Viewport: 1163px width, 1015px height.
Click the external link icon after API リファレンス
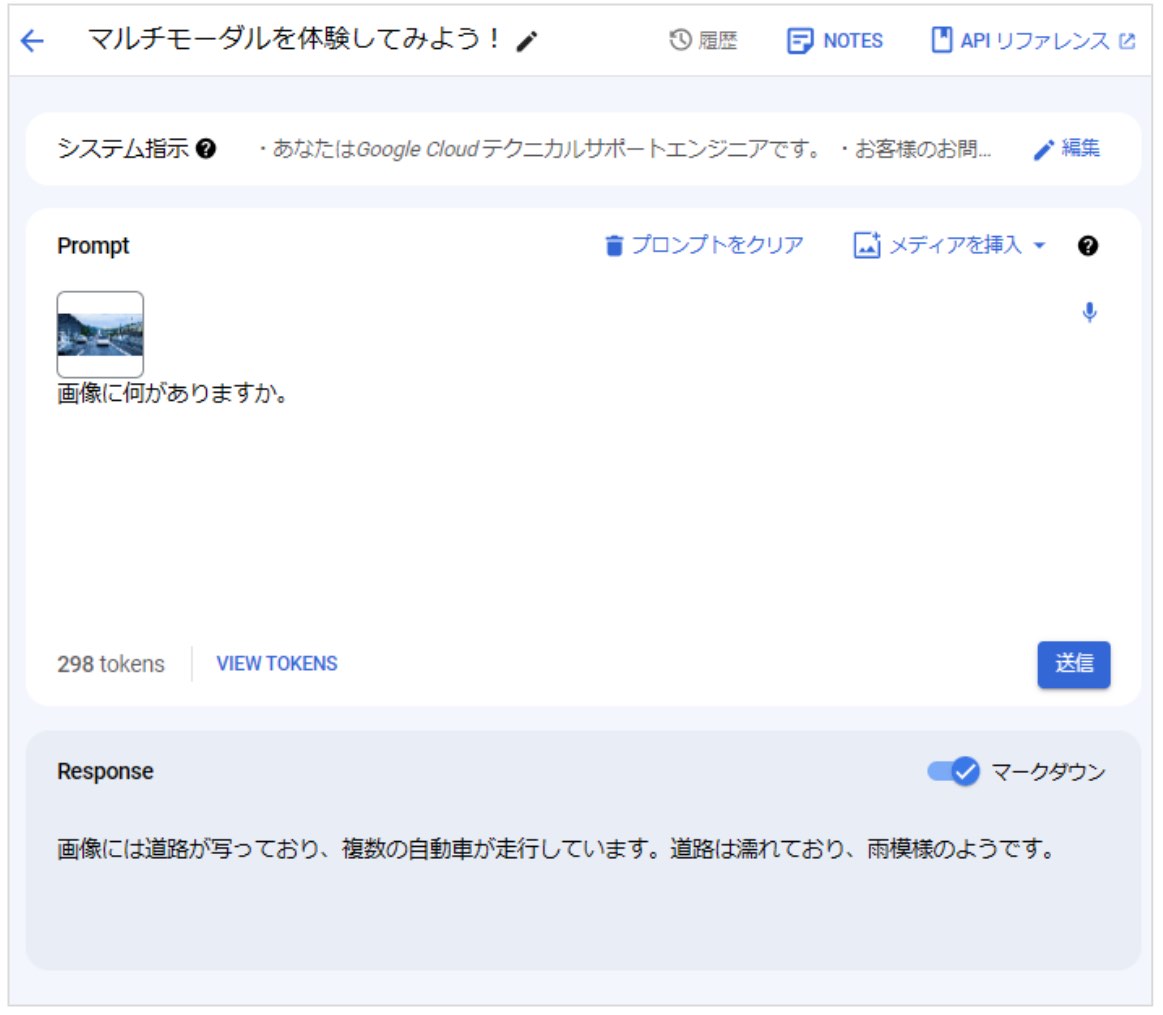pyautogui.click(x=1127, y=42)
